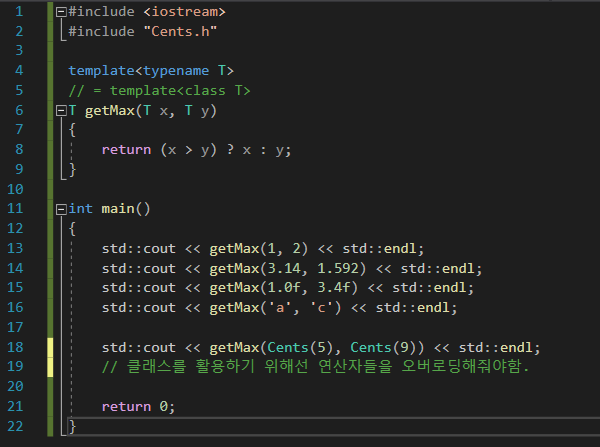Click line number 4 in the gutter
The height and width of the screenshot is (447, 600).
(x=19, y=70)
